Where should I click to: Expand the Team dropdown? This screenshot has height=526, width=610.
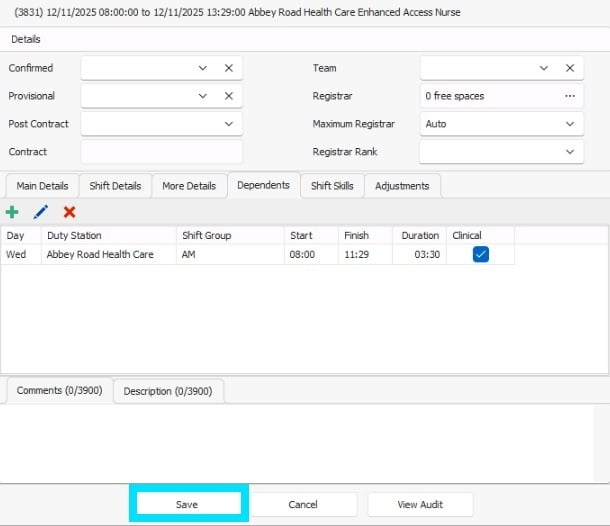[x=544, y=68]
